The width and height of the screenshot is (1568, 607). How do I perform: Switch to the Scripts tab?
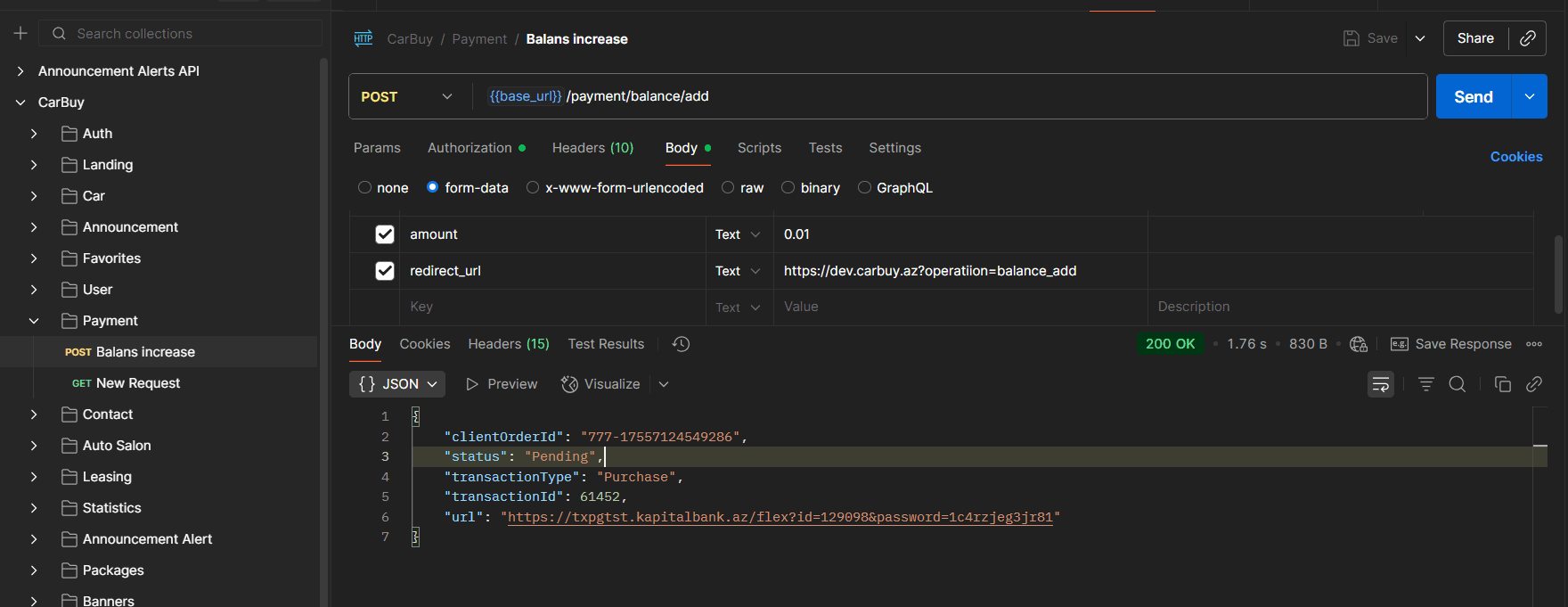coord(759,148)
